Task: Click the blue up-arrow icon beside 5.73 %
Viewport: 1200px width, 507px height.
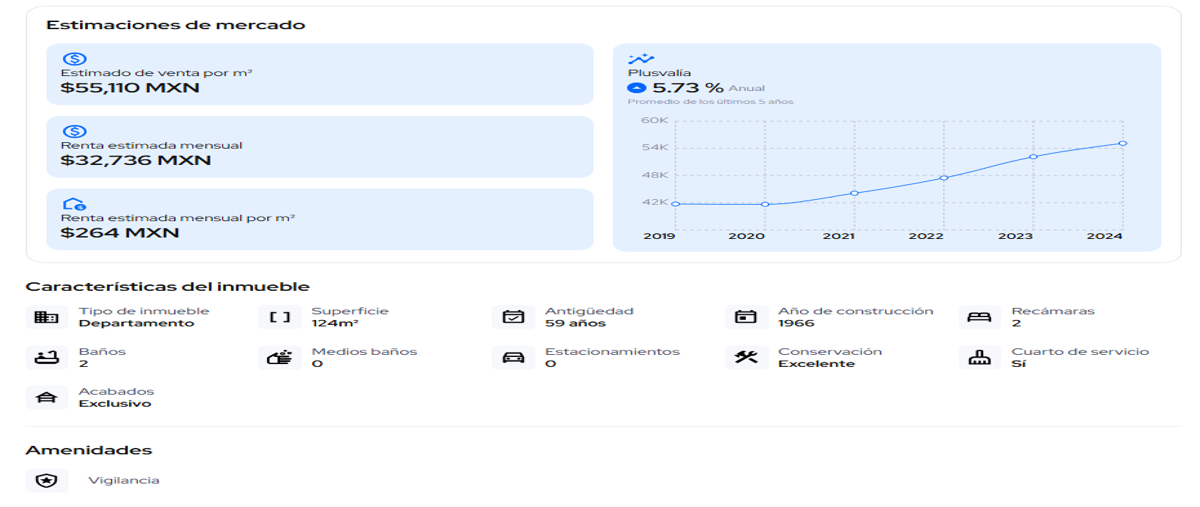Action: tap(637, 88)
